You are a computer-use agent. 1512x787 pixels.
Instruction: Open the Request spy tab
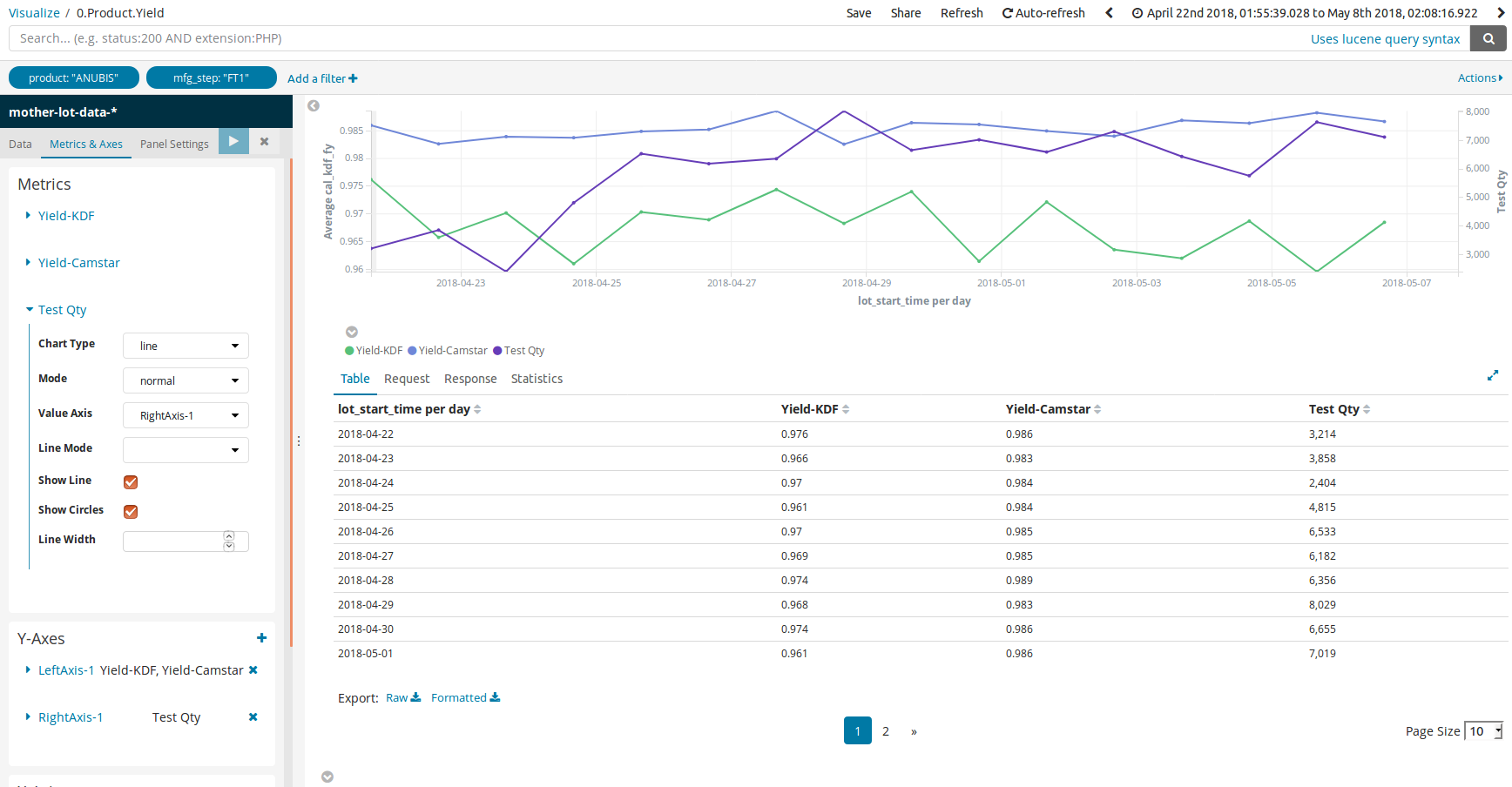[x=407, y=379]
